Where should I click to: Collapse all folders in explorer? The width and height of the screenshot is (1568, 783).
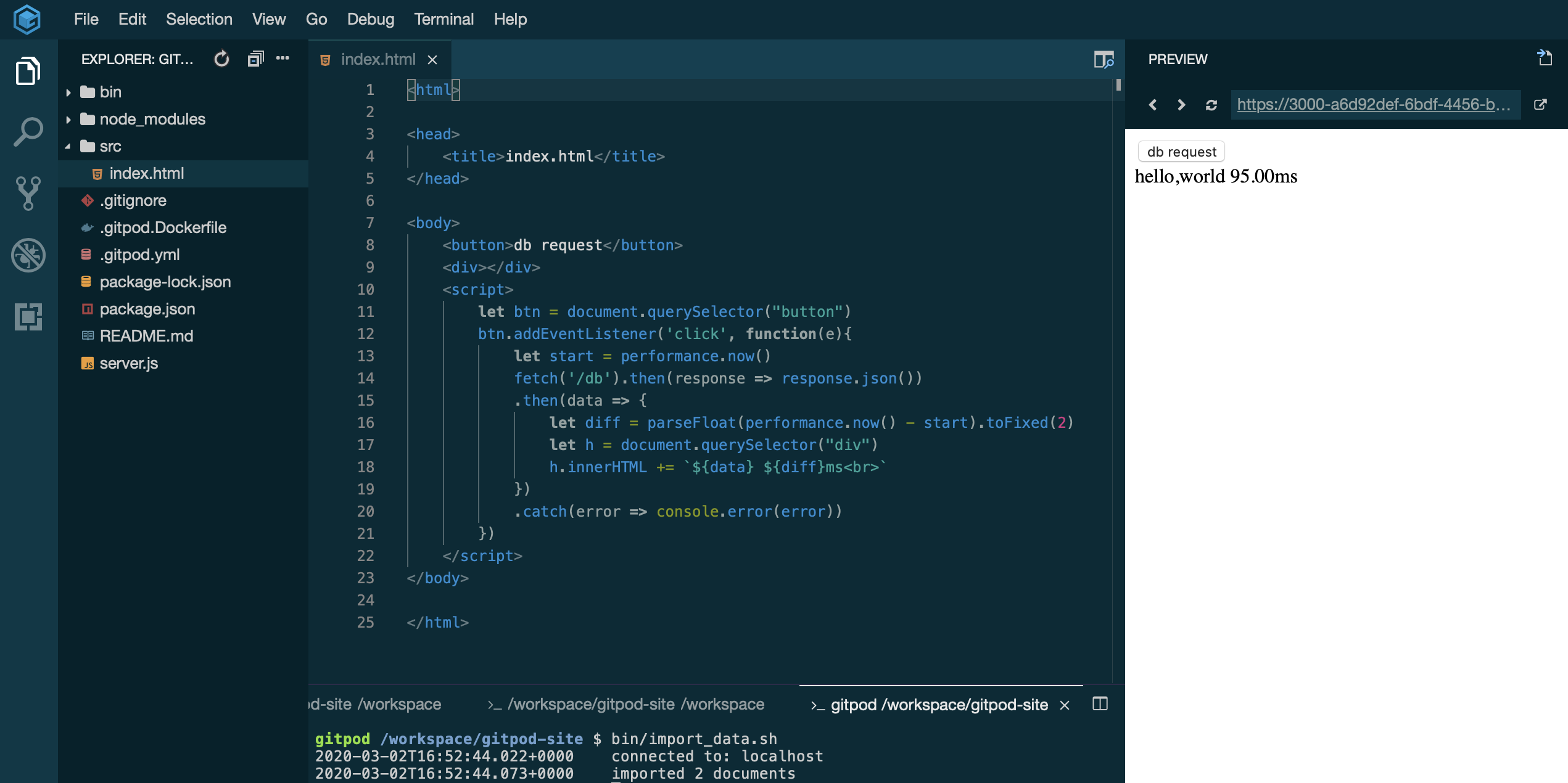tap(255, 59)
